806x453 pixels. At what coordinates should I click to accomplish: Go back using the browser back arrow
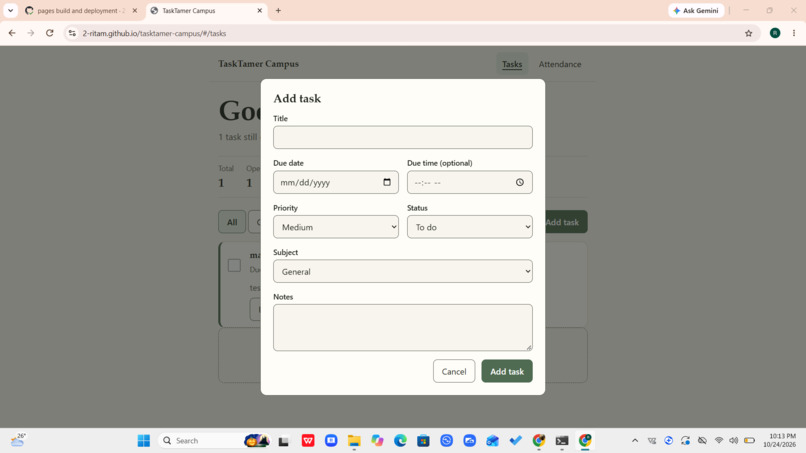pyautogui.click(x=12, y=33)
